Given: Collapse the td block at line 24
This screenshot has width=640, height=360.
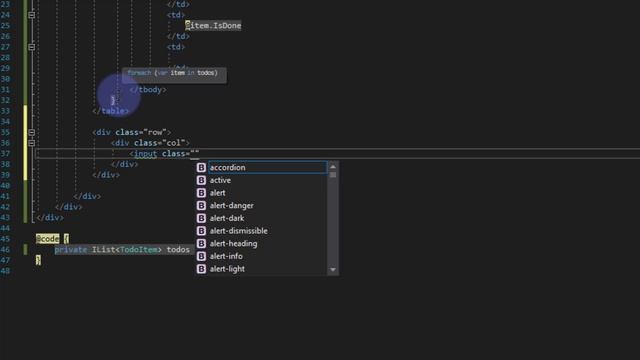Looking at the screenshot, I should click(x=31, y=15).
